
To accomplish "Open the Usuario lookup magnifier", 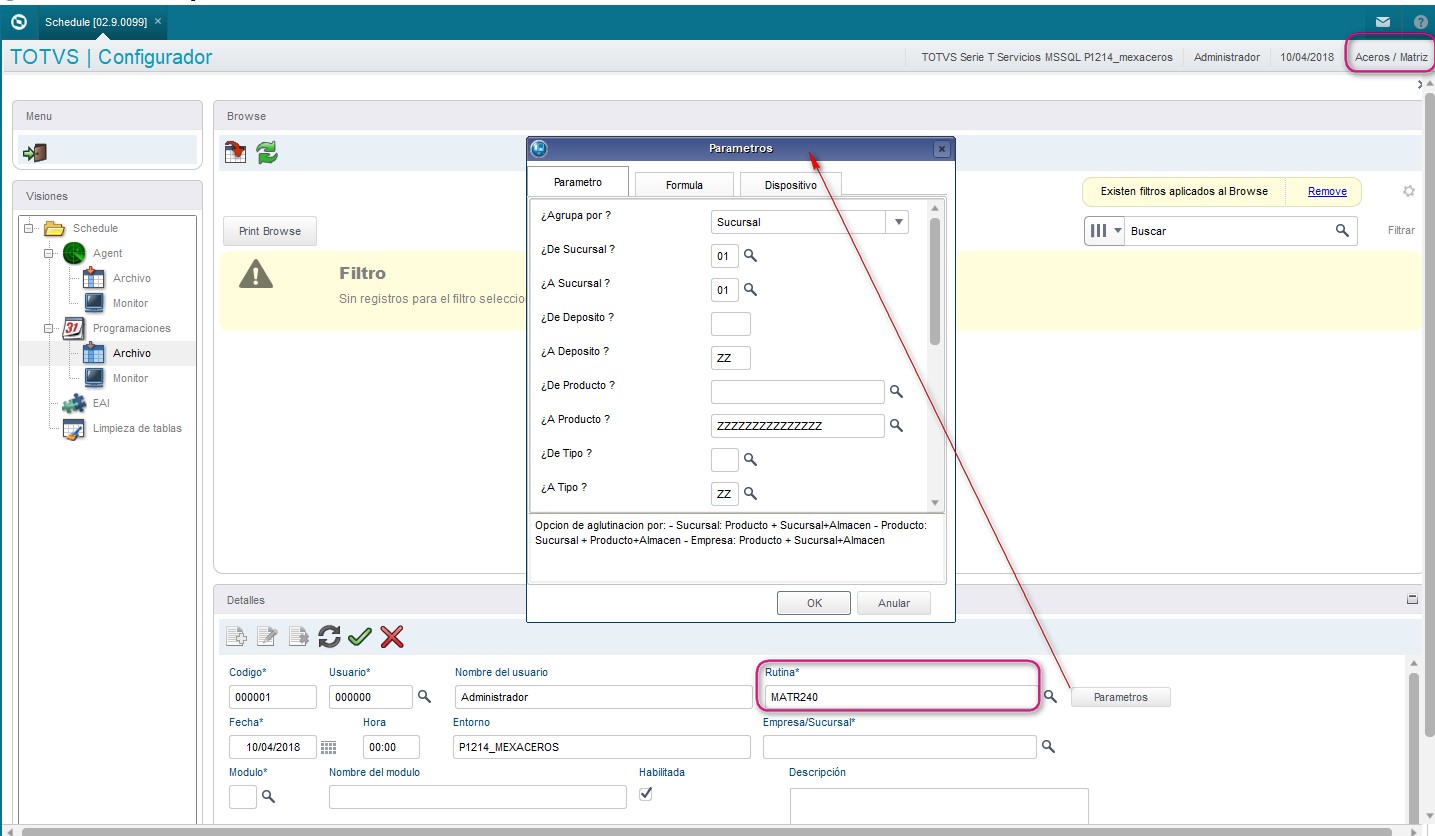I will pyautogui.click(x=424, y=696).
